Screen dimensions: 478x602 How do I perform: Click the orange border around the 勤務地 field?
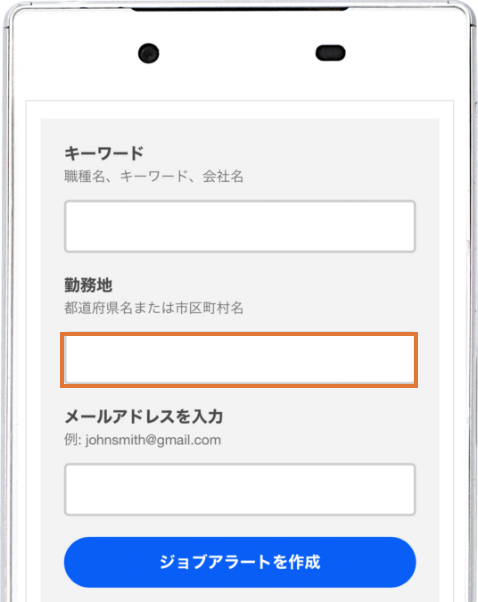239,334
